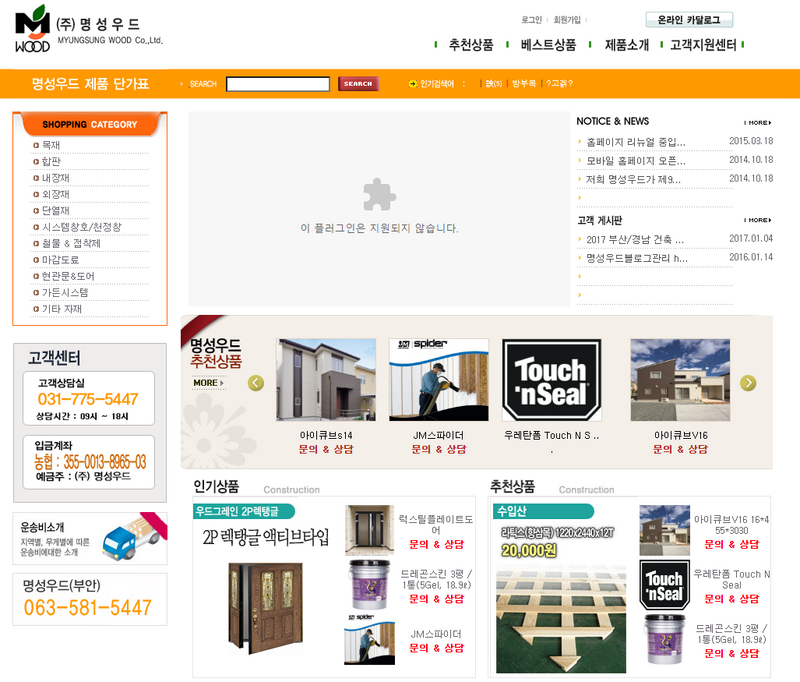The image size is (800, 682).
Task: Click 문의 & 상담 under 아이큐브s14
Action: pos(326,449)
